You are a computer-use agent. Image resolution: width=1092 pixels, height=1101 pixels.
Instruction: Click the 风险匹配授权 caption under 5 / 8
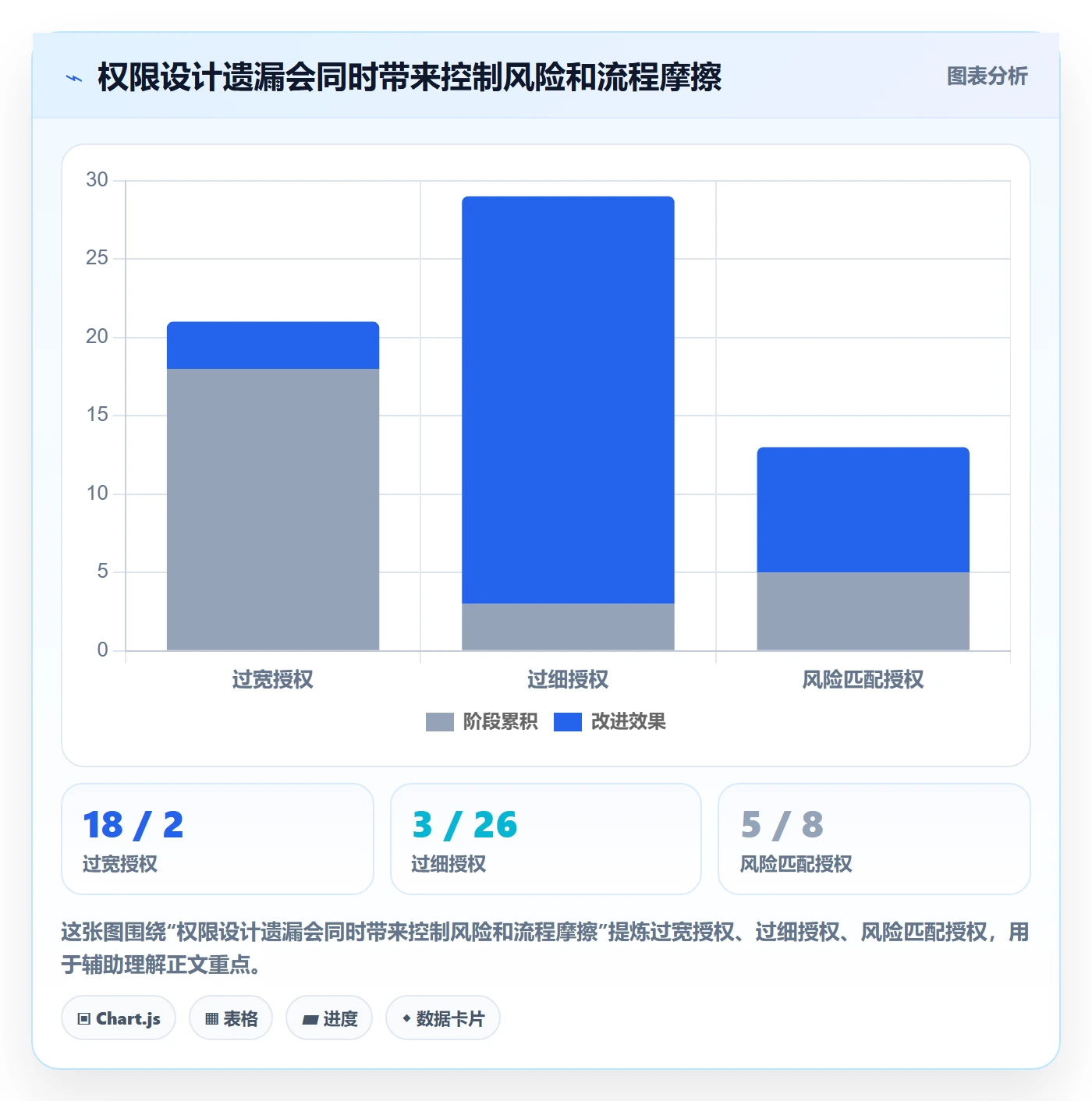pyautogui.click(x=796, y=864)
